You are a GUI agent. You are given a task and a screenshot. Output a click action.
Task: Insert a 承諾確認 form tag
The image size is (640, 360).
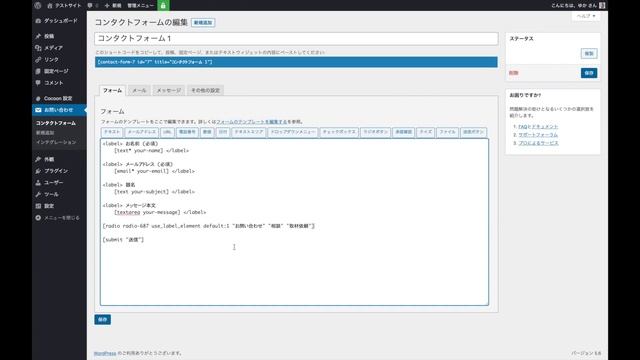[x=403, y=132]
